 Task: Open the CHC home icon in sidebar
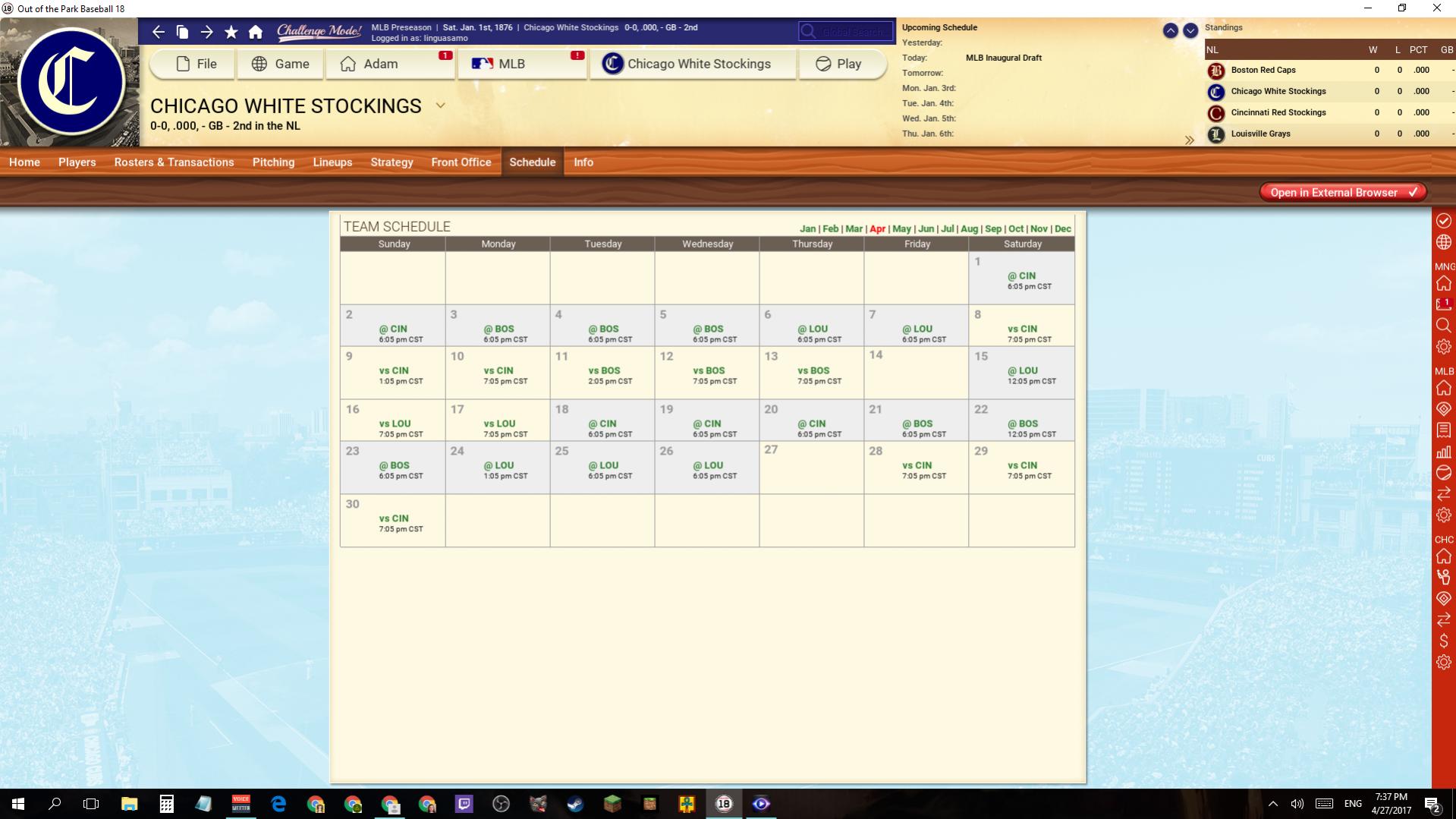(x=1443, y=556)
